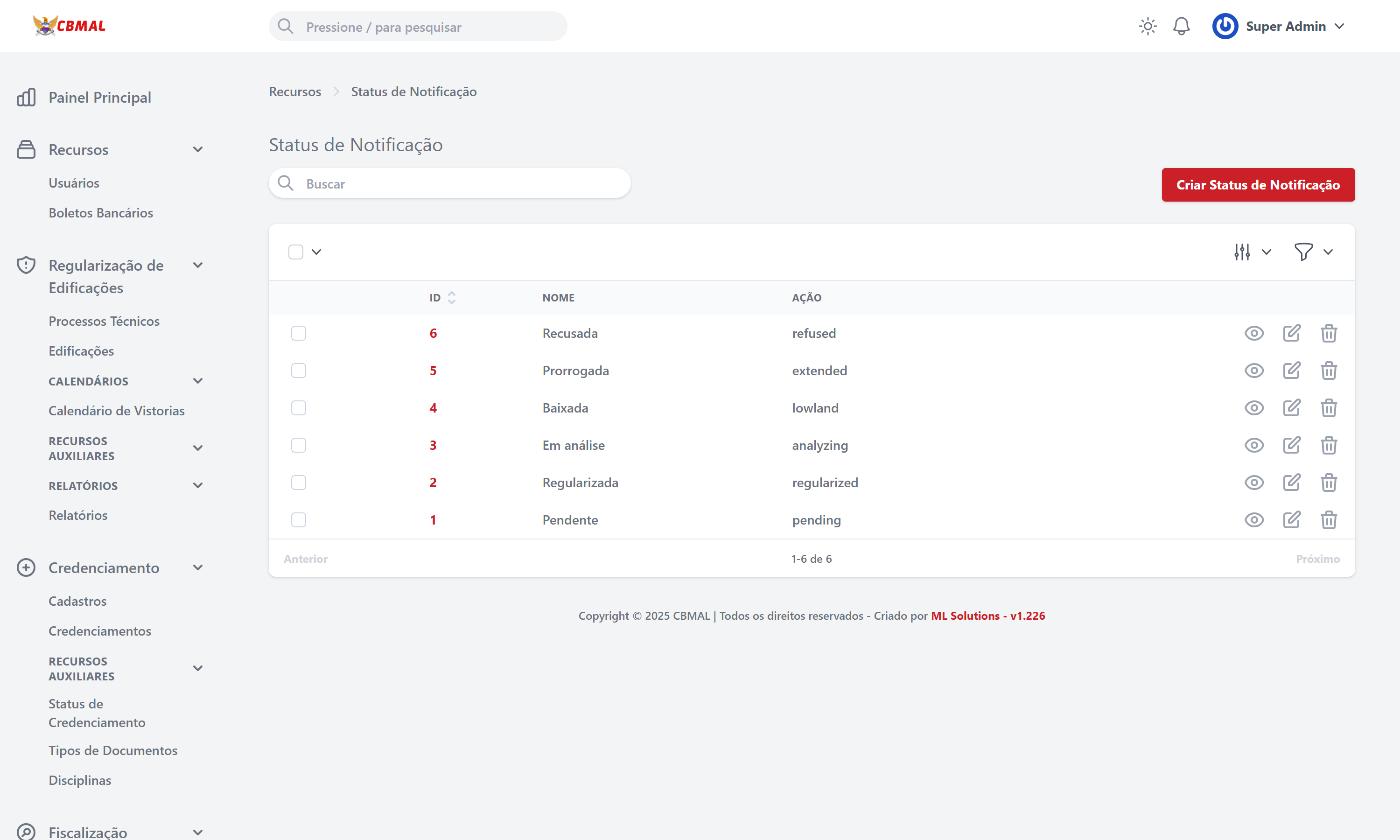Select the checkbox for row ID 3
Viewport: 1400px width, 840px height.
pyautogui.click(x=298, y=445)
